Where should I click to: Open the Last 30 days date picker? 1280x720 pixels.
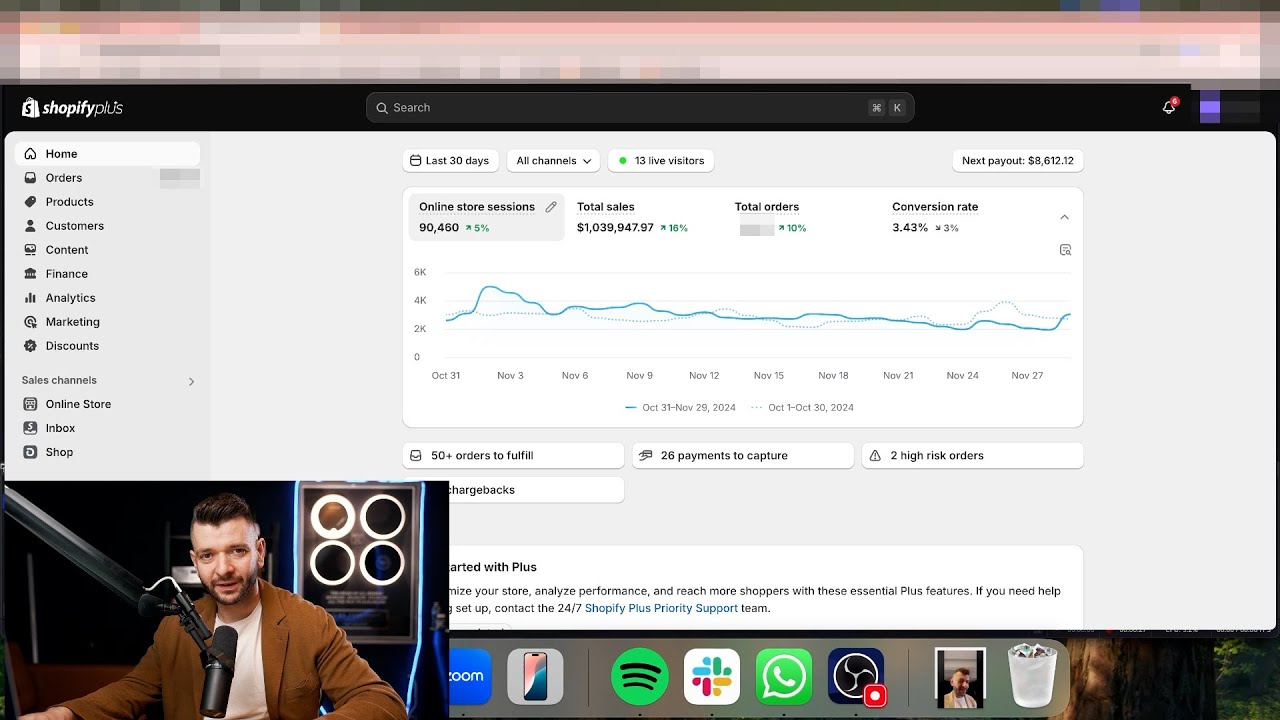[x=450, y=161]
